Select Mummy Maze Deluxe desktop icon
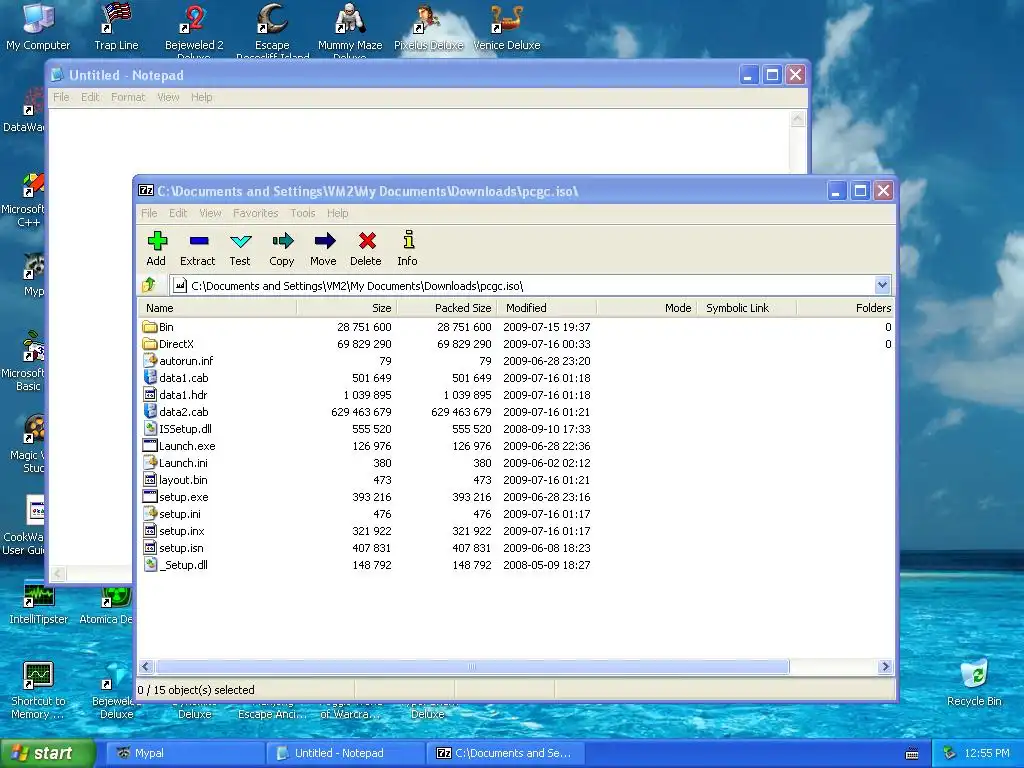Viewport: 1024px width, 768px height. pos(350,31)
